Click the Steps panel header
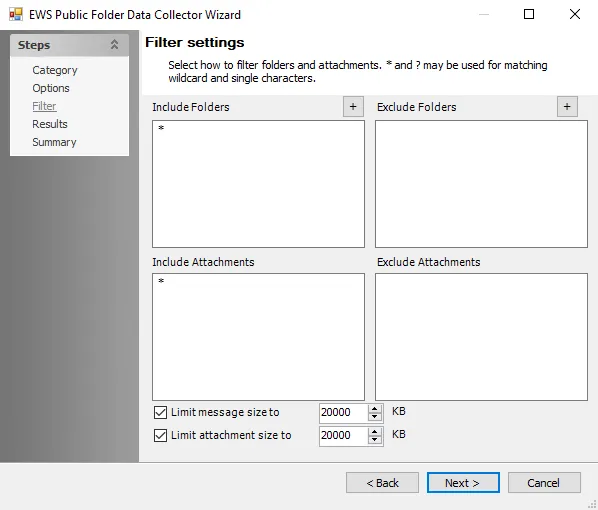The image size is (598, 510). [x=69, y=45]
